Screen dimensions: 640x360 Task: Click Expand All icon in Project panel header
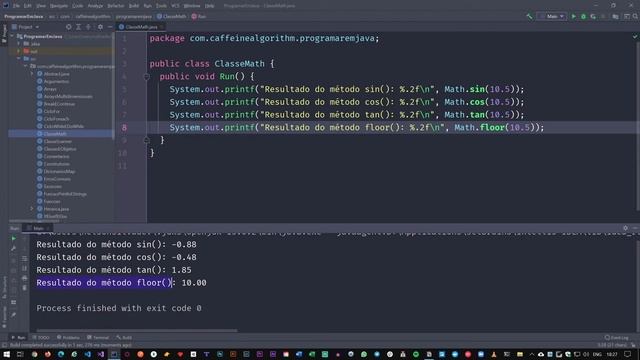coord(78,27)
